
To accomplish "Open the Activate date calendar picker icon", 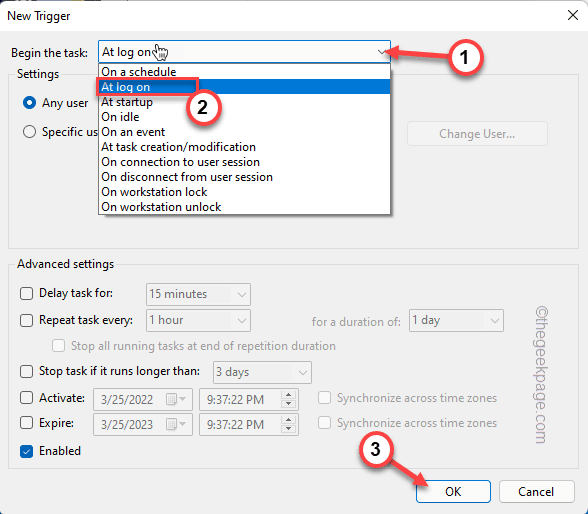I will coord(176,399).
